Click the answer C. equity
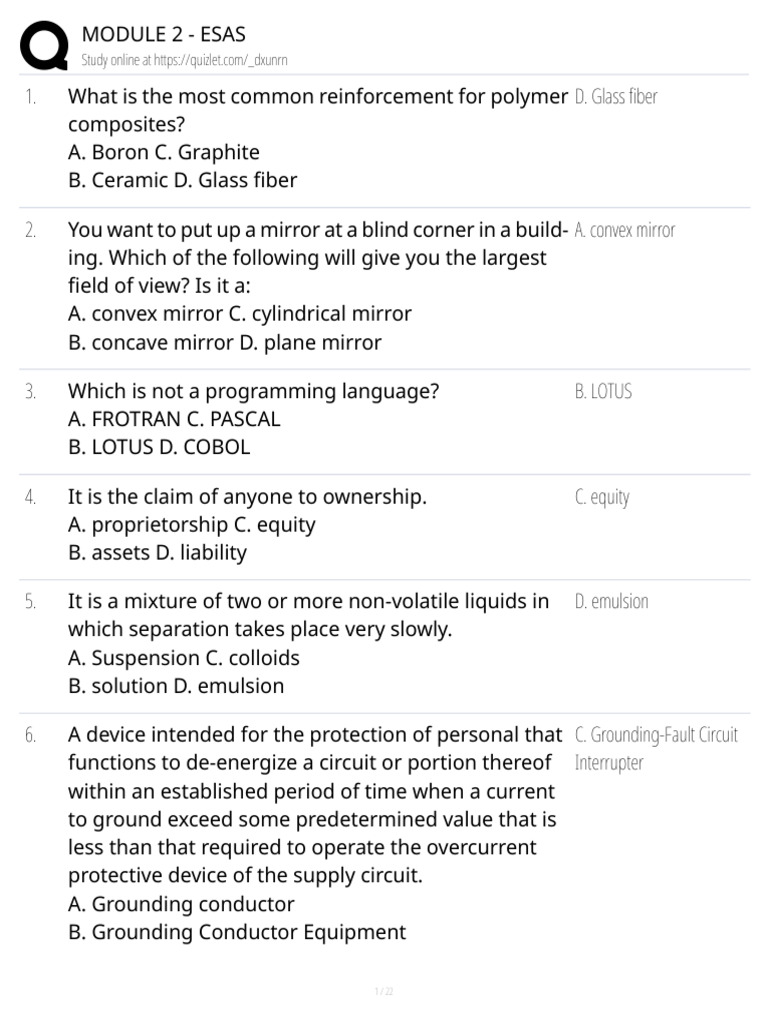The image size is (768, 1024). coord(602,497)
